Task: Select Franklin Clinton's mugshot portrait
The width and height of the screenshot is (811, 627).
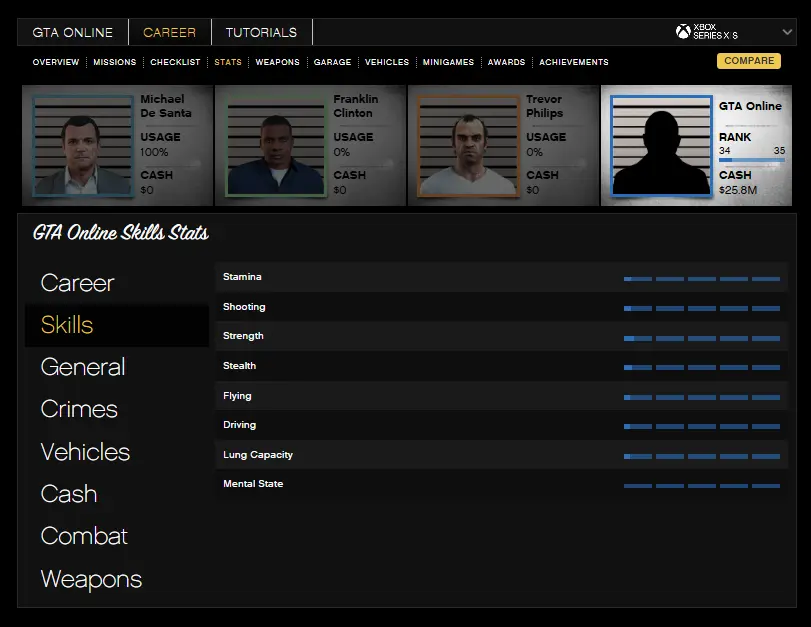Action: pyautogui.click(x=276, y=145)
